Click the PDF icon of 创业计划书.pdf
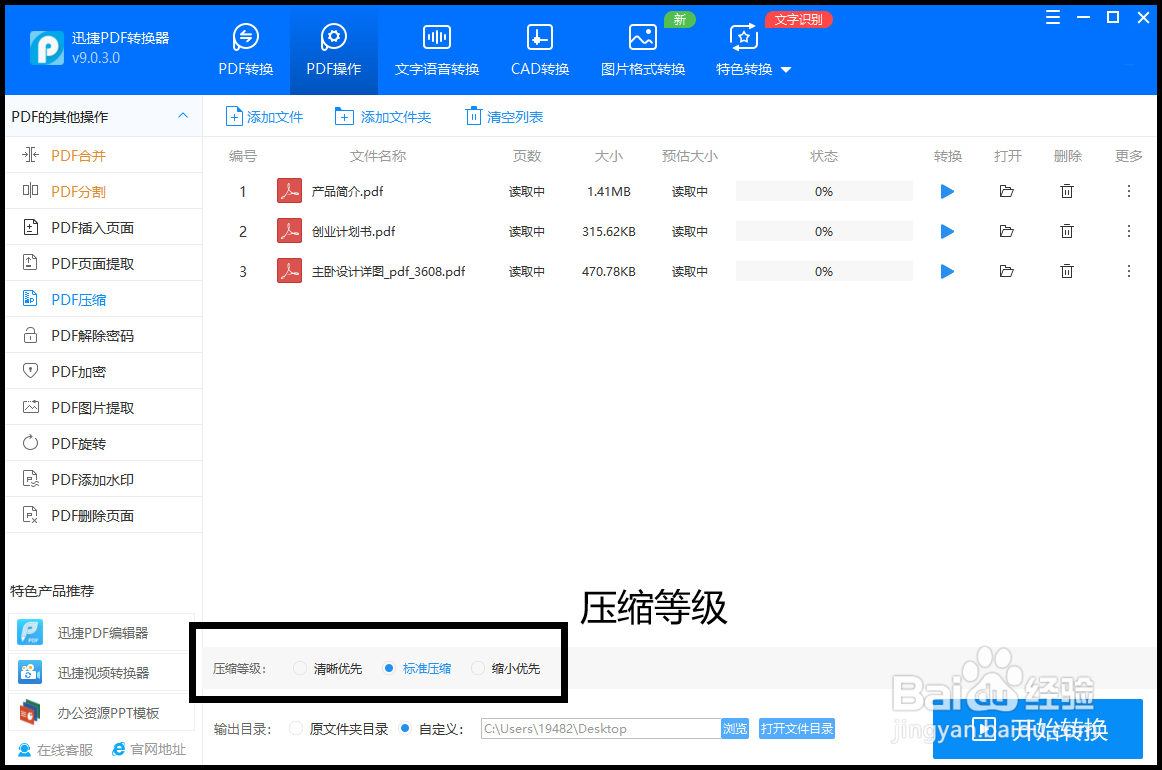This screenshot has width=1162, height=770. (289, 230)
